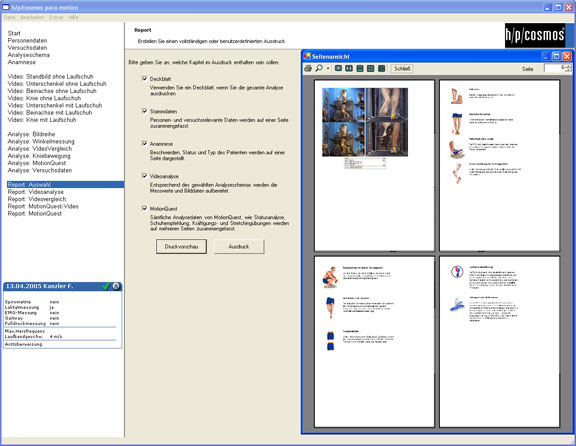Open the Hilfe menu

(x=73, y=17)
